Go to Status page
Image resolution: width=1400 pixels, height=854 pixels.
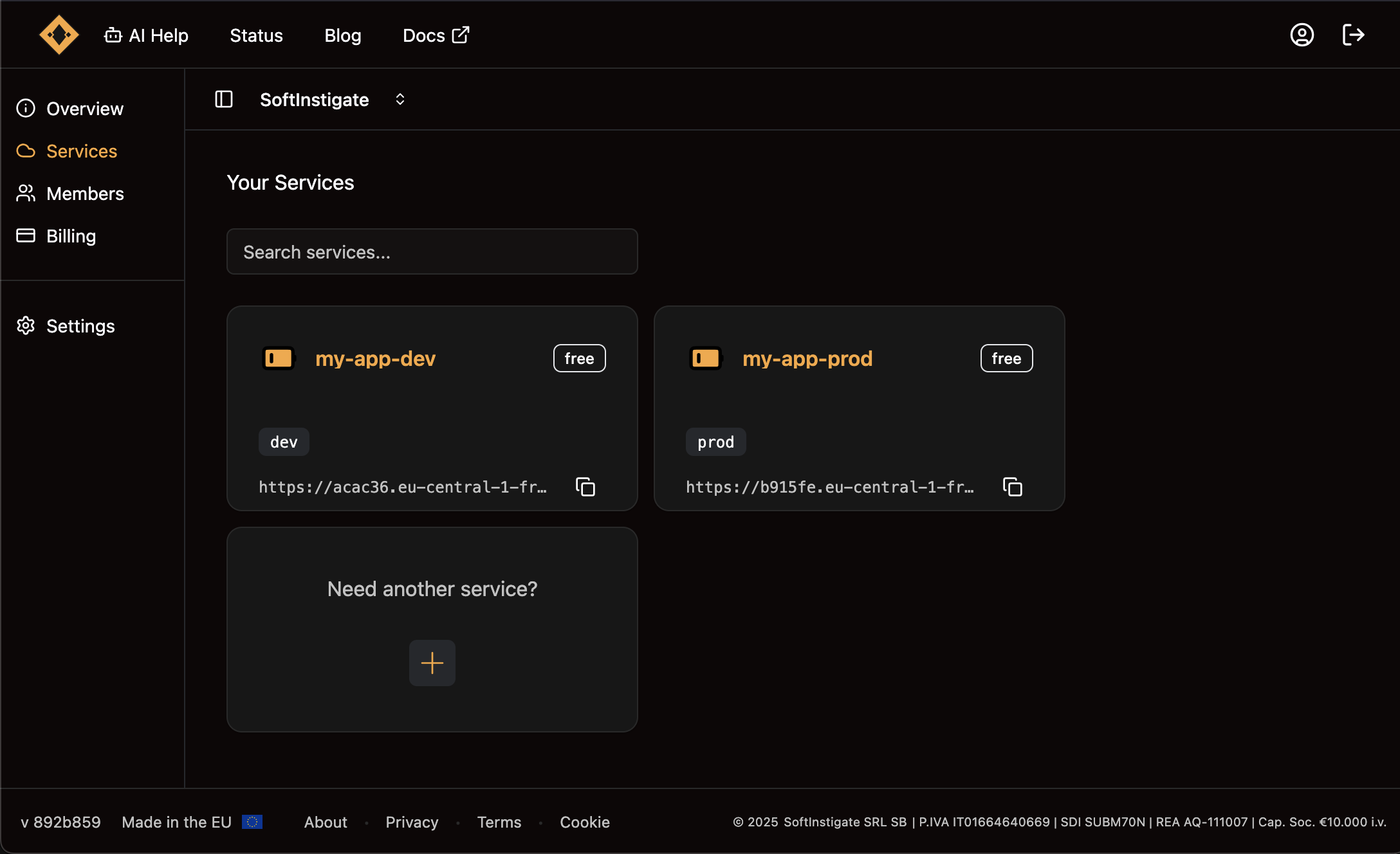pos(256,35)
